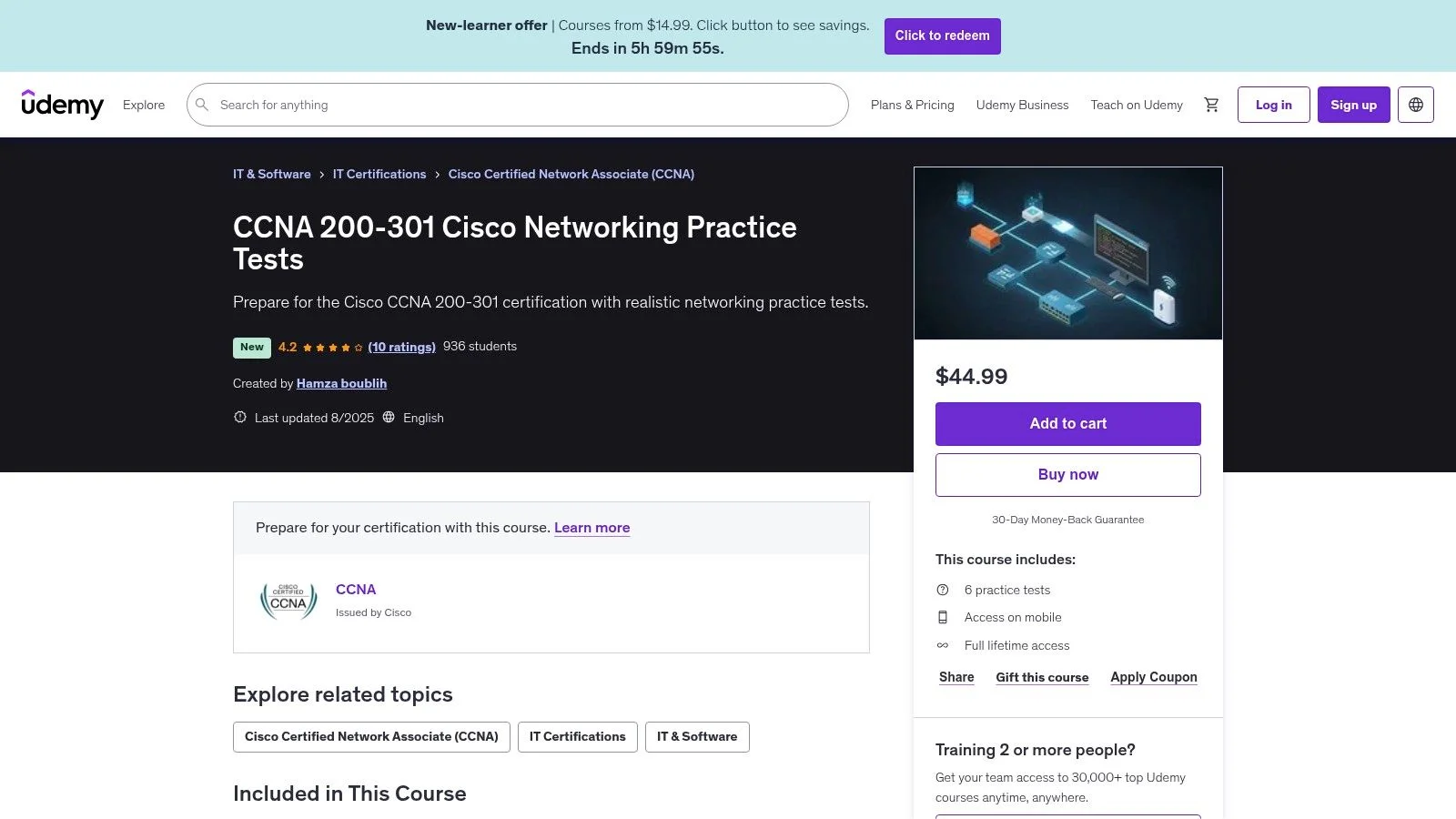
Task: Redeem the new-learner offer
Action: (x=942, y=36)
